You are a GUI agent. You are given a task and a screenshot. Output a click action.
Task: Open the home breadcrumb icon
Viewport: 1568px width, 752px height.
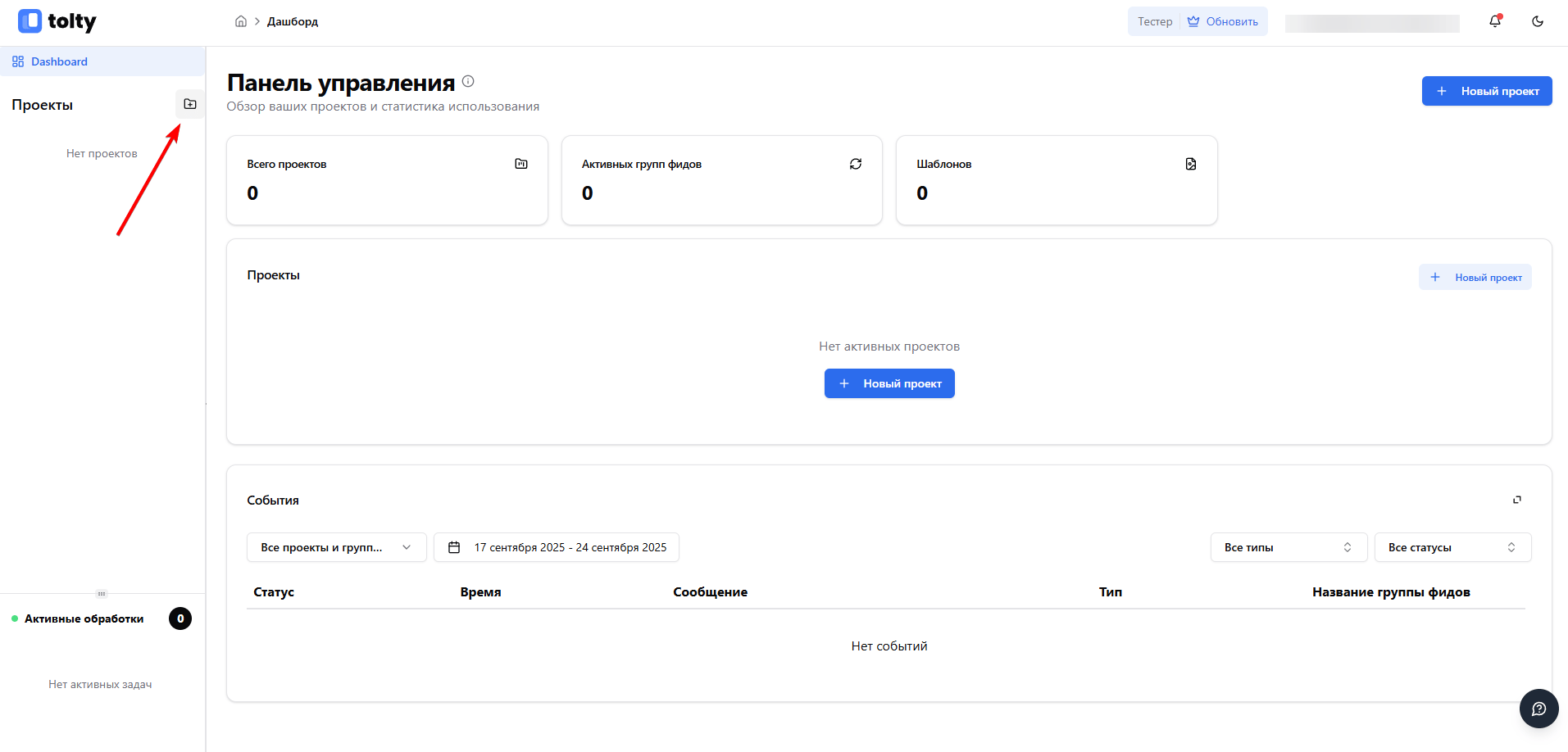click(x=241, y=21)
